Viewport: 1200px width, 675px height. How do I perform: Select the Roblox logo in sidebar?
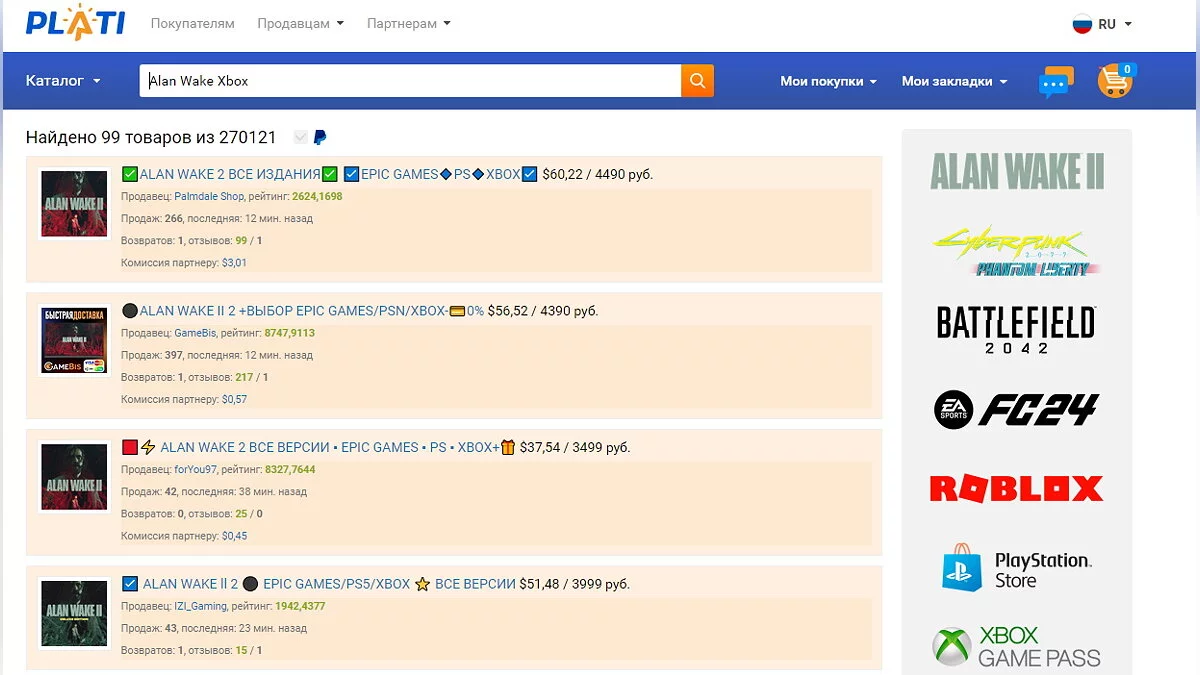[1016, 488]
